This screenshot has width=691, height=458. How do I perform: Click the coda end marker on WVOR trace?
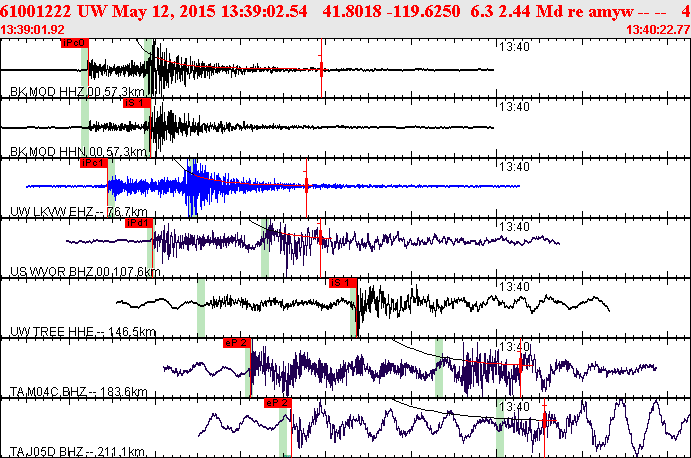[x=320, y=239]
